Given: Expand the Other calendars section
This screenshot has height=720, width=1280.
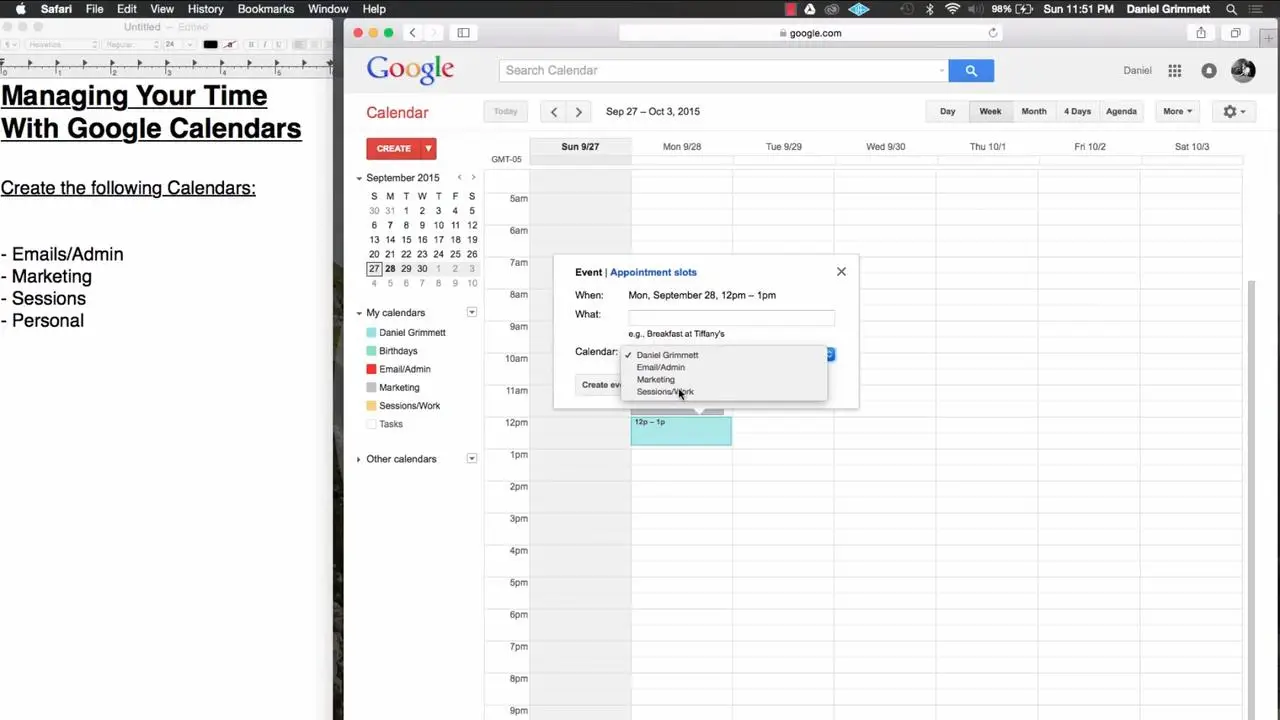Looking at the screenshot, I should (359, 459).
